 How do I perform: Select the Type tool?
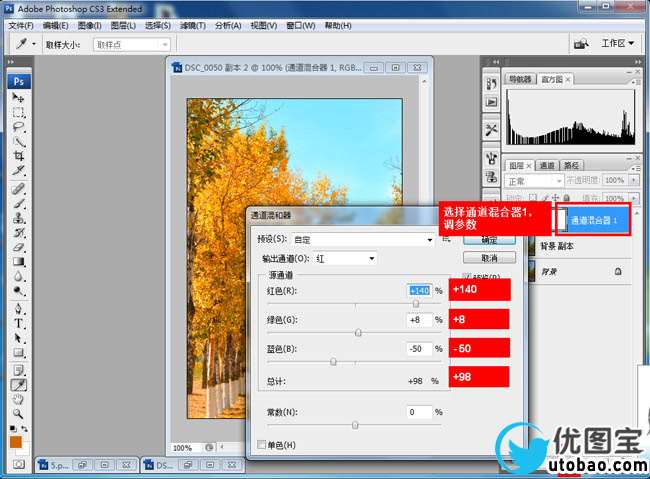[18, 323]
